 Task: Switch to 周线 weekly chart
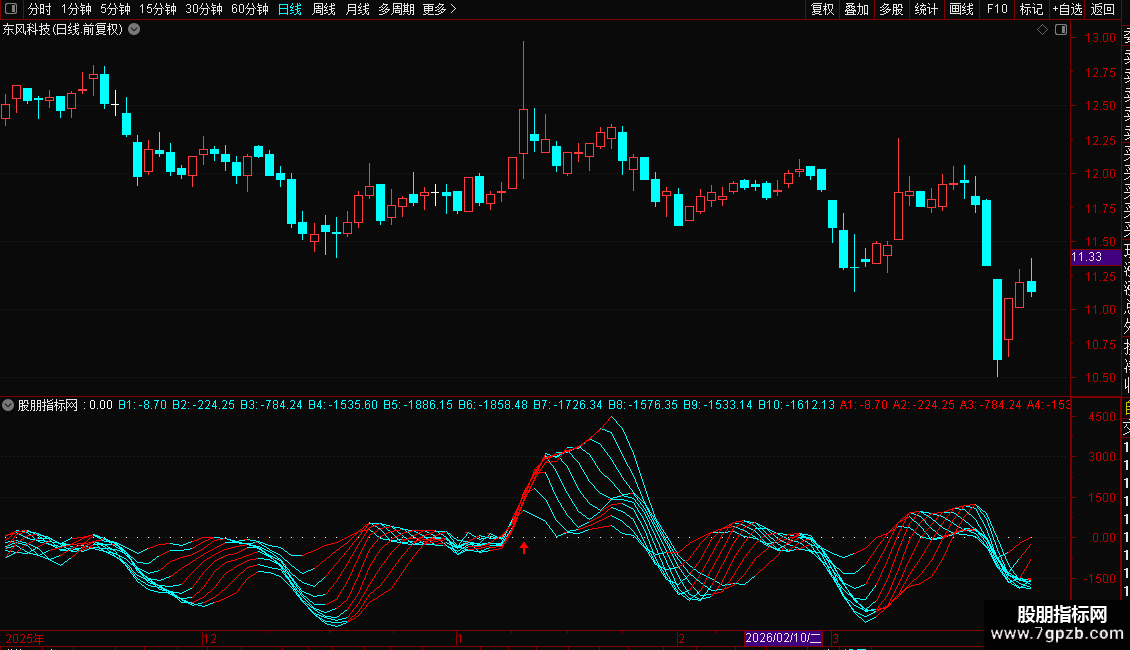tap(324, 9)
